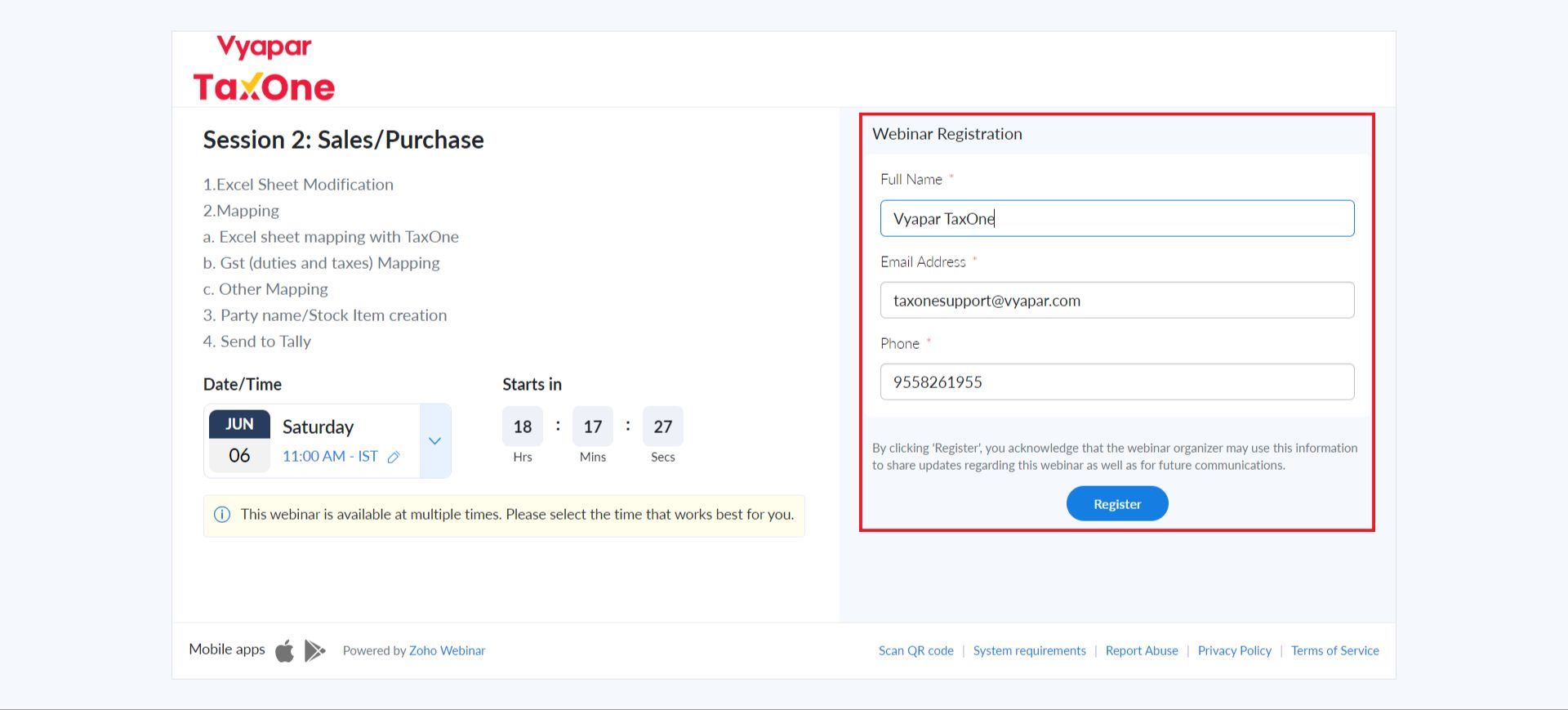The height and width of the screenshot is (710, 1568).
Task: Click the 11:00 AM - IST time text
Action: (x=330, y=457)
